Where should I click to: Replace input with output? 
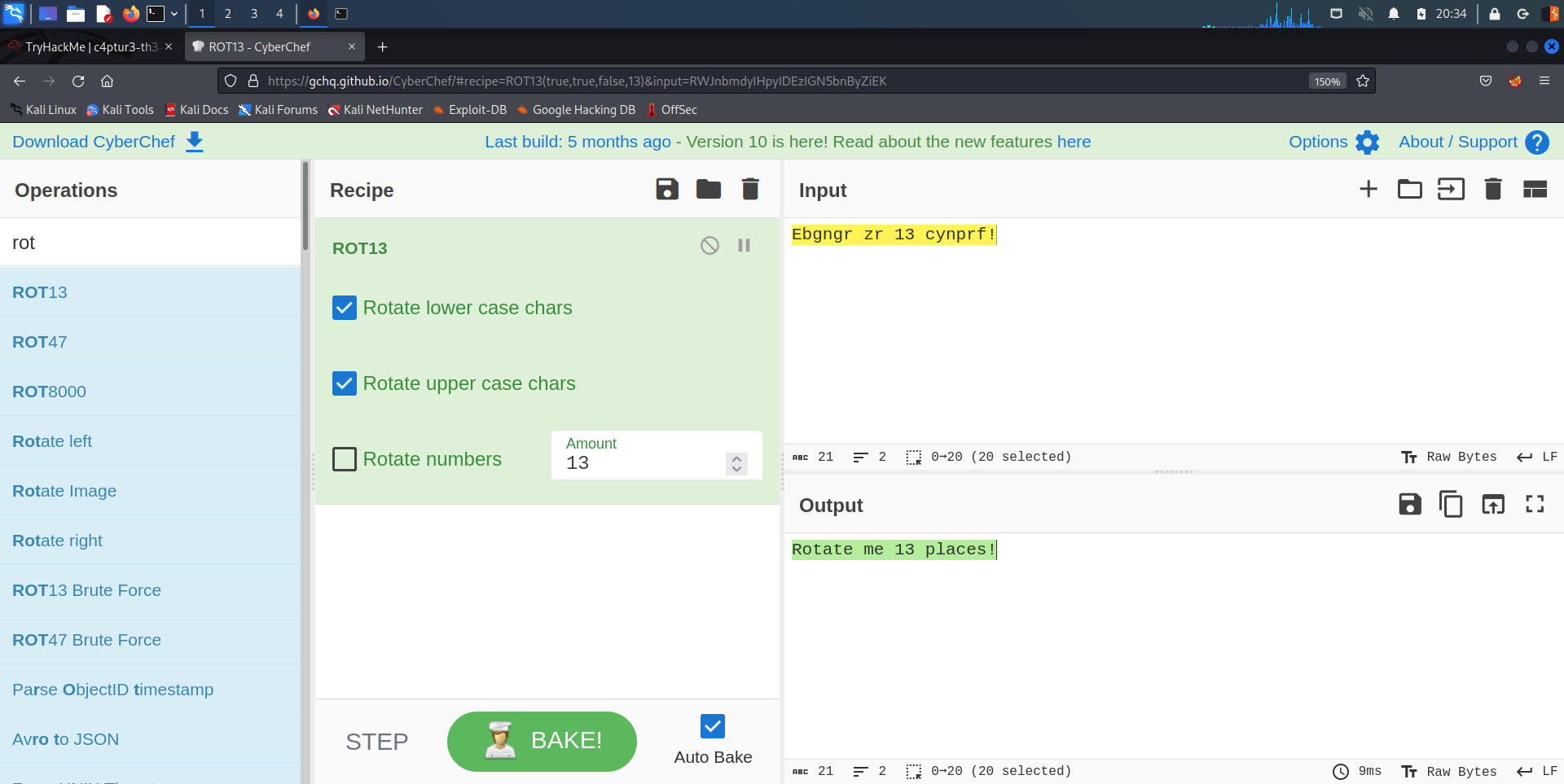click(1492, 505)
